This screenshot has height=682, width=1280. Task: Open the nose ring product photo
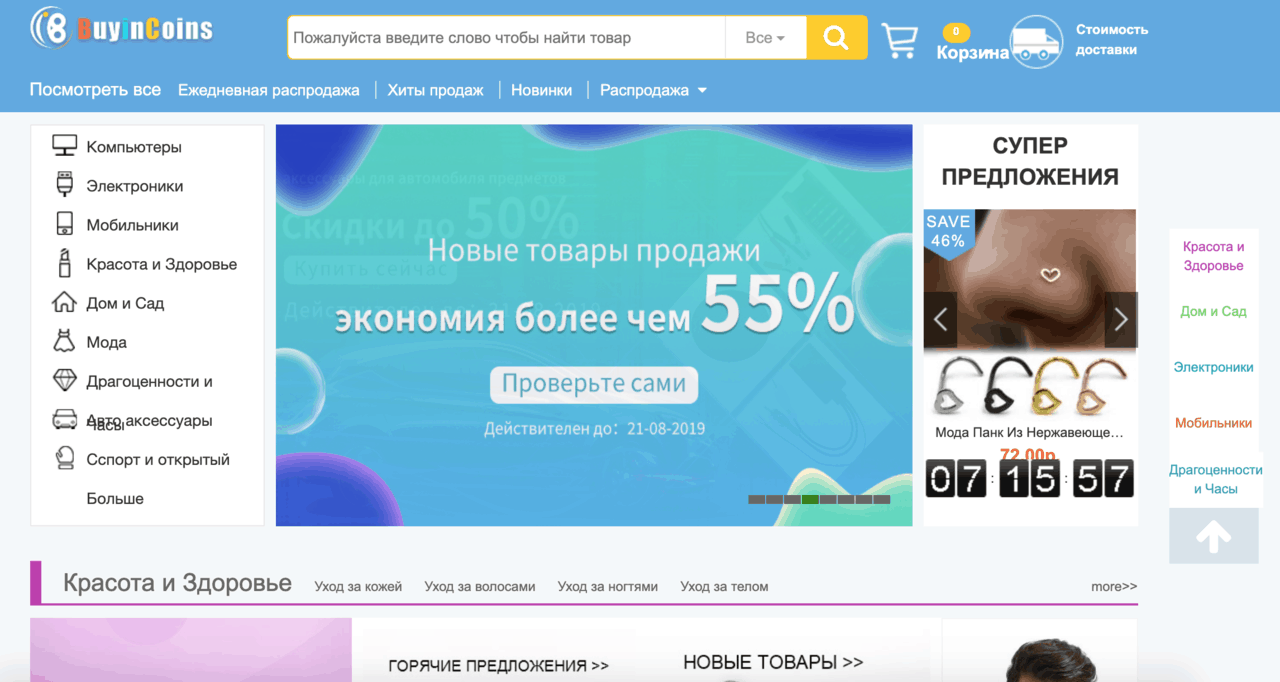pyautogui.click(x=1030, y=278)
